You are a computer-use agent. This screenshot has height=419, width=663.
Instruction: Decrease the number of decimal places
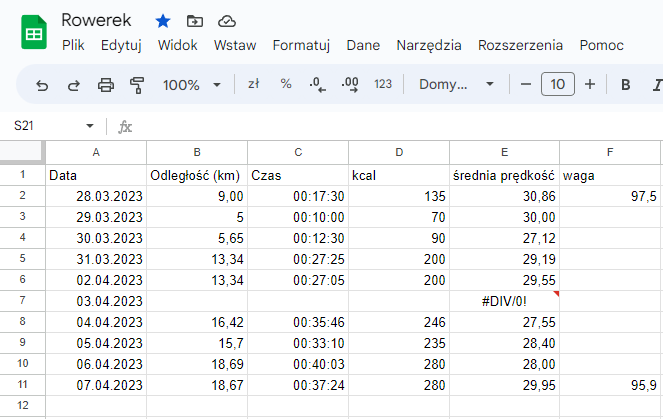[x=318, y=85]
